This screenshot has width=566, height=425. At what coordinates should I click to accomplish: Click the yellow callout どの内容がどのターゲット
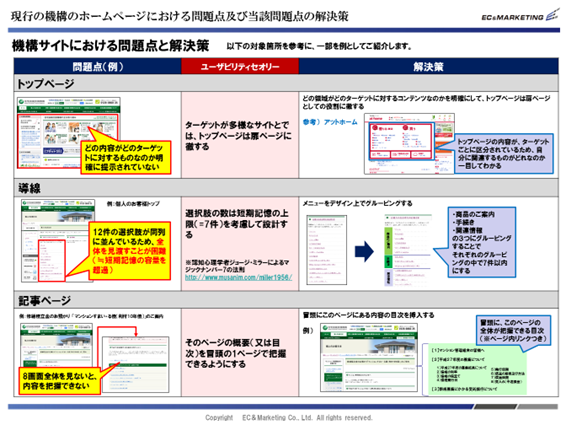coord(125,157)
